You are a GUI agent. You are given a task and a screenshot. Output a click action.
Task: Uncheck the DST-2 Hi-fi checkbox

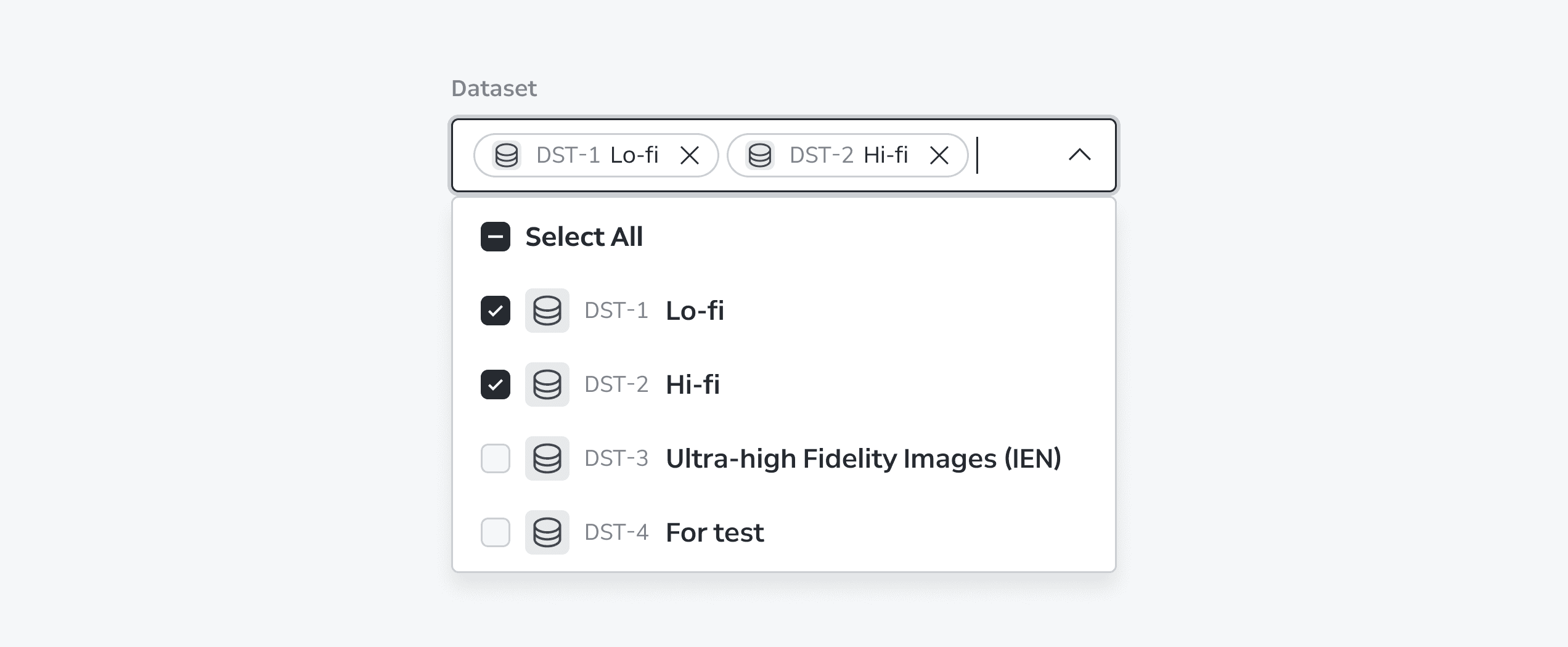coord(496,385)
